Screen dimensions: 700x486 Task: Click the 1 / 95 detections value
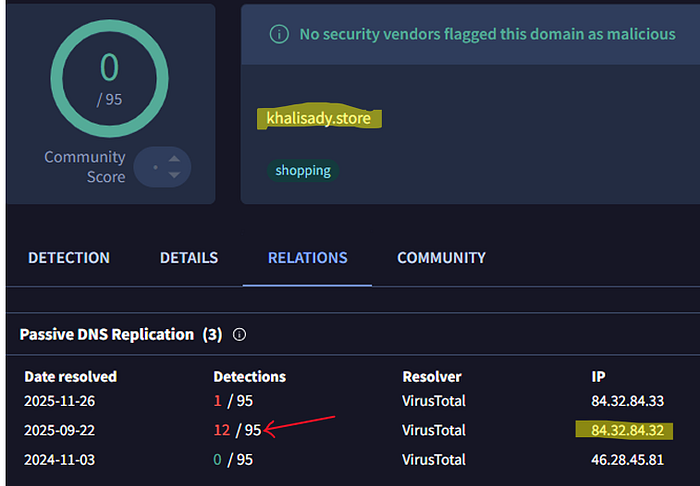(x=233, y=401)
